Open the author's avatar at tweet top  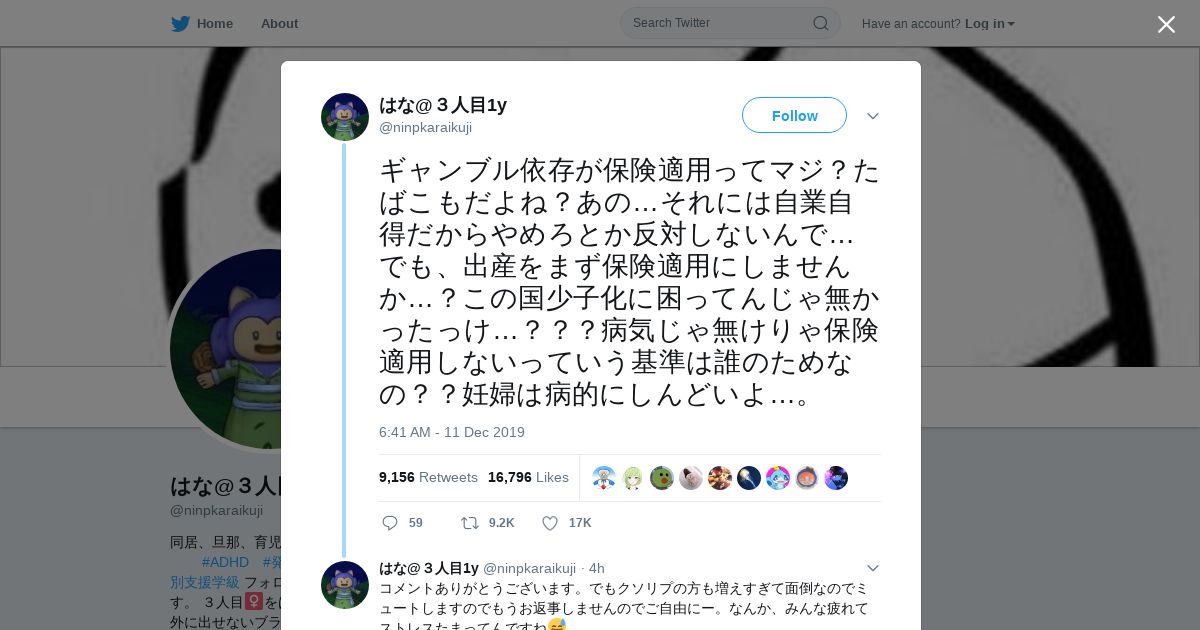345,117
